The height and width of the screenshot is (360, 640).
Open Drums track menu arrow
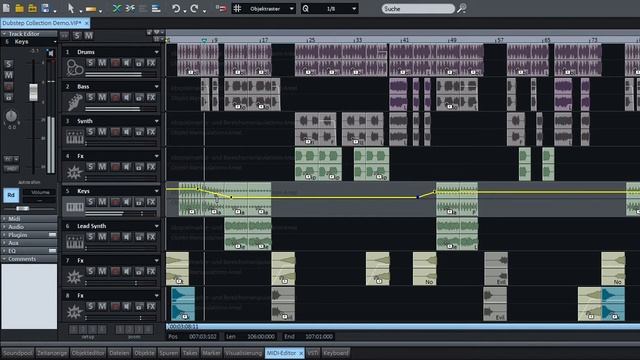[156, 52]
